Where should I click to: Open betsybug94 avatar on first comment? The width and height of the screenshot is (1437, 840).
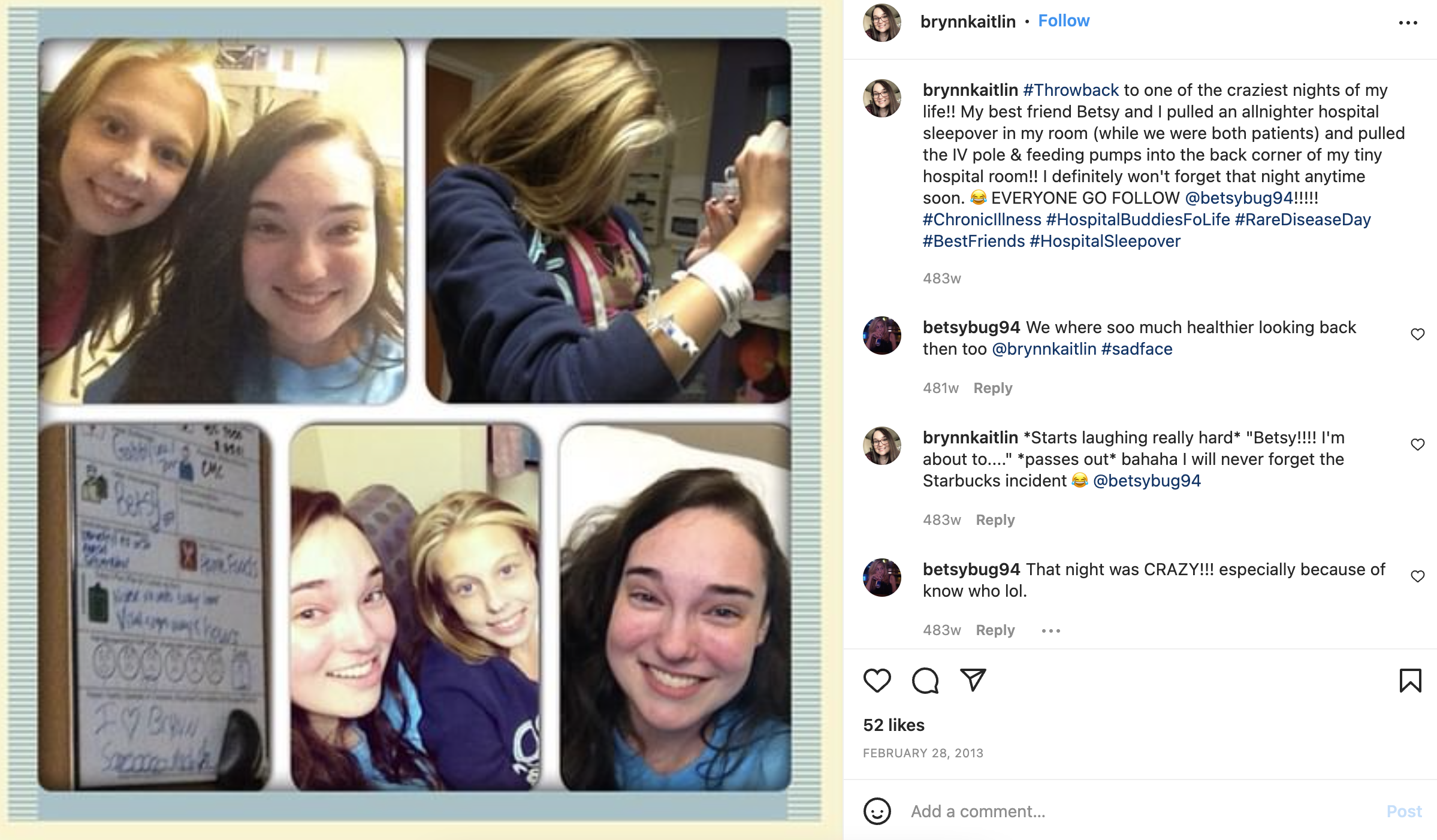[x=881, y=336]
